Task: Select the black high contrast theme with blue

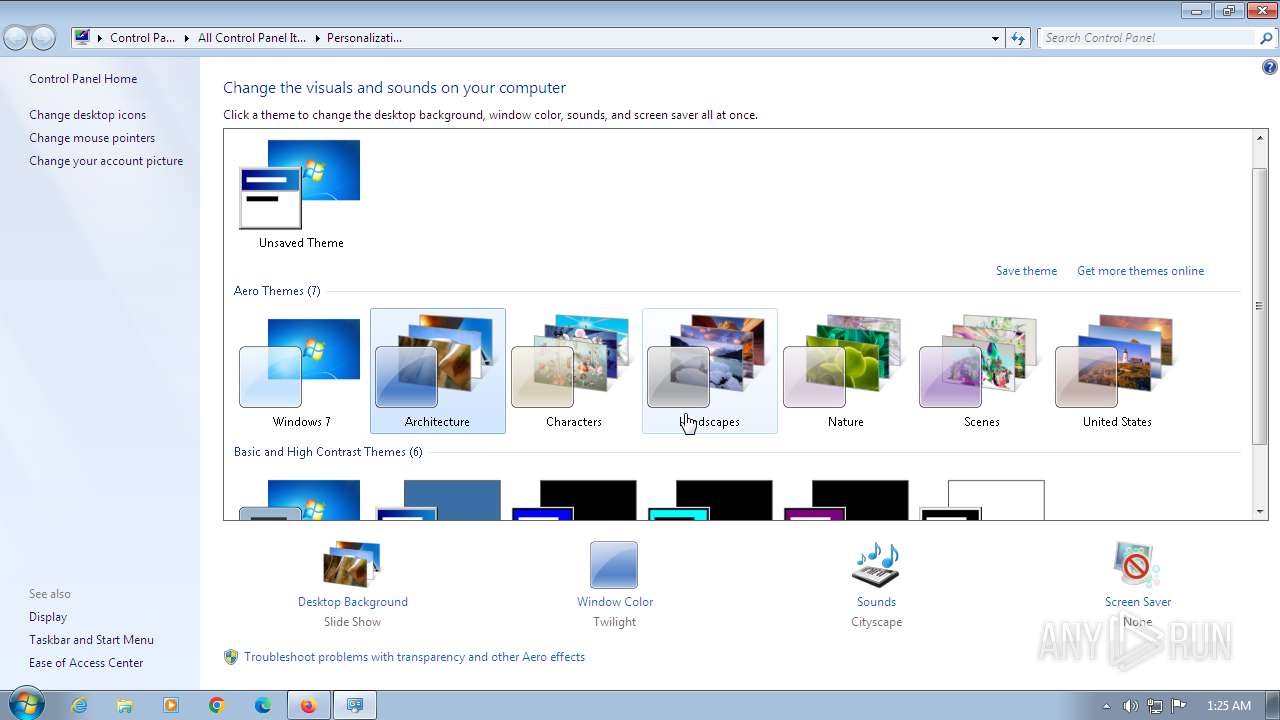Action: point(574,500)
